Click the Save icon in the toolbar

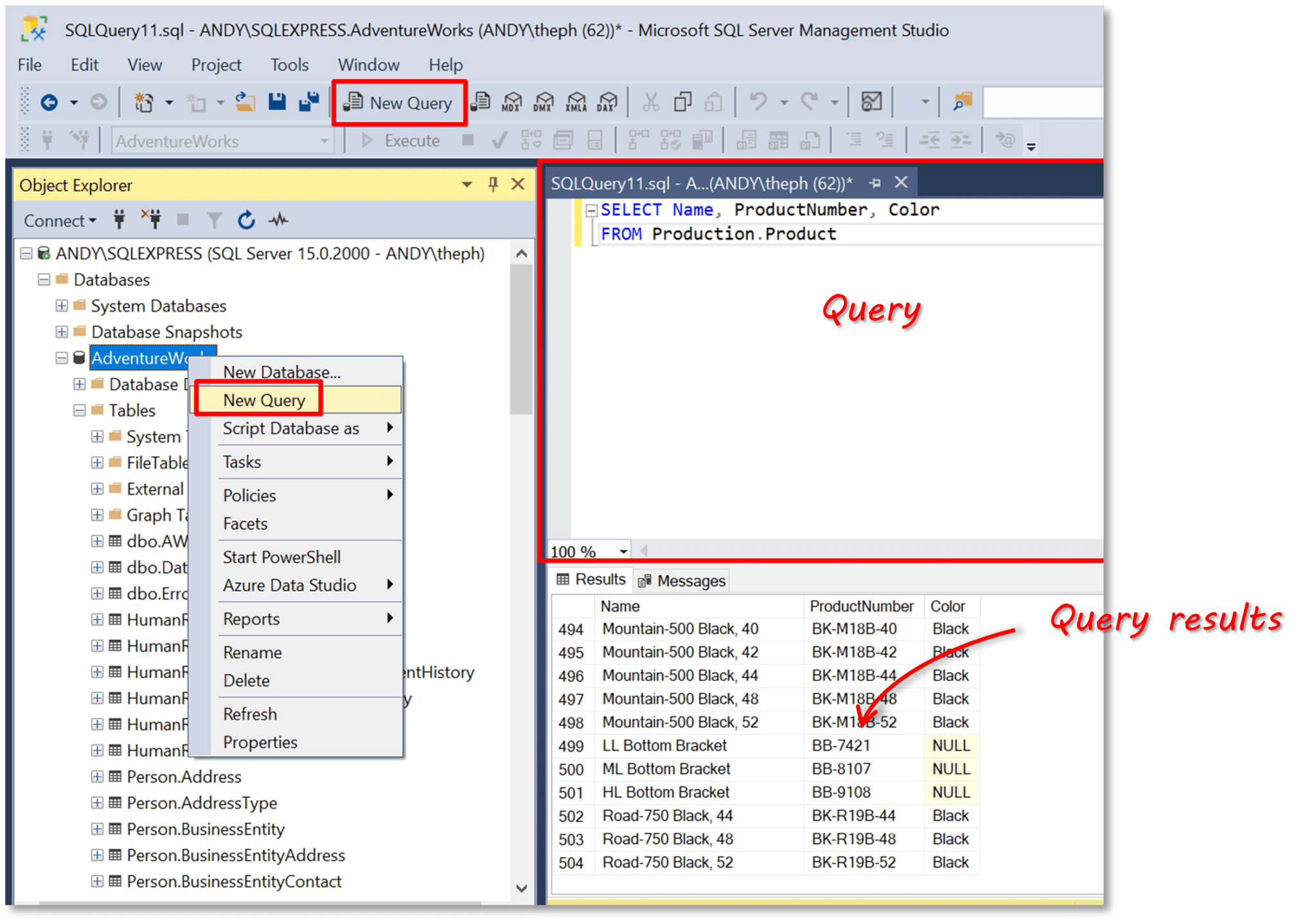(276, 101)
